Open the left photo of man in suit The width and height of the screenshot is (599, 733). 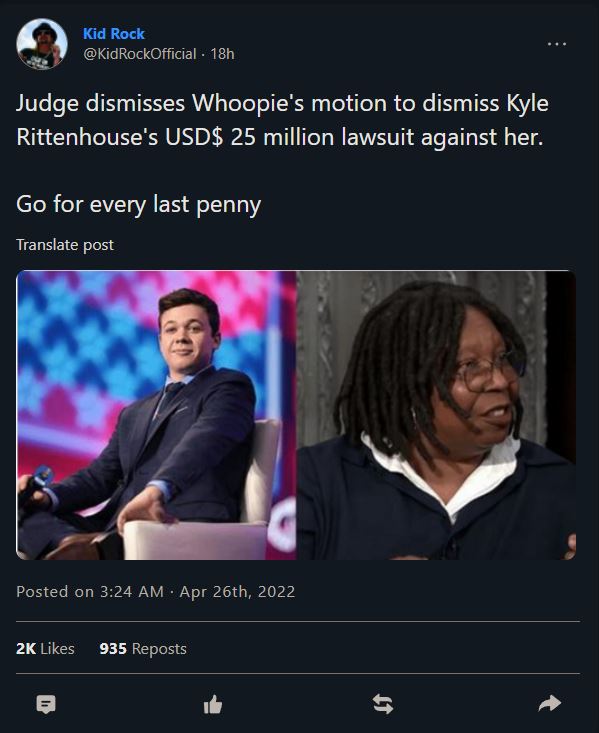click(156, 415)
